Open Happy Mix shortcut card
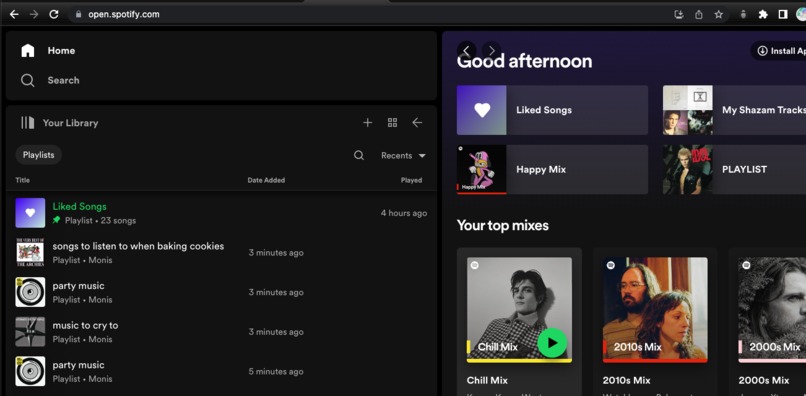 pyautogui.click(x=553, y=169)
